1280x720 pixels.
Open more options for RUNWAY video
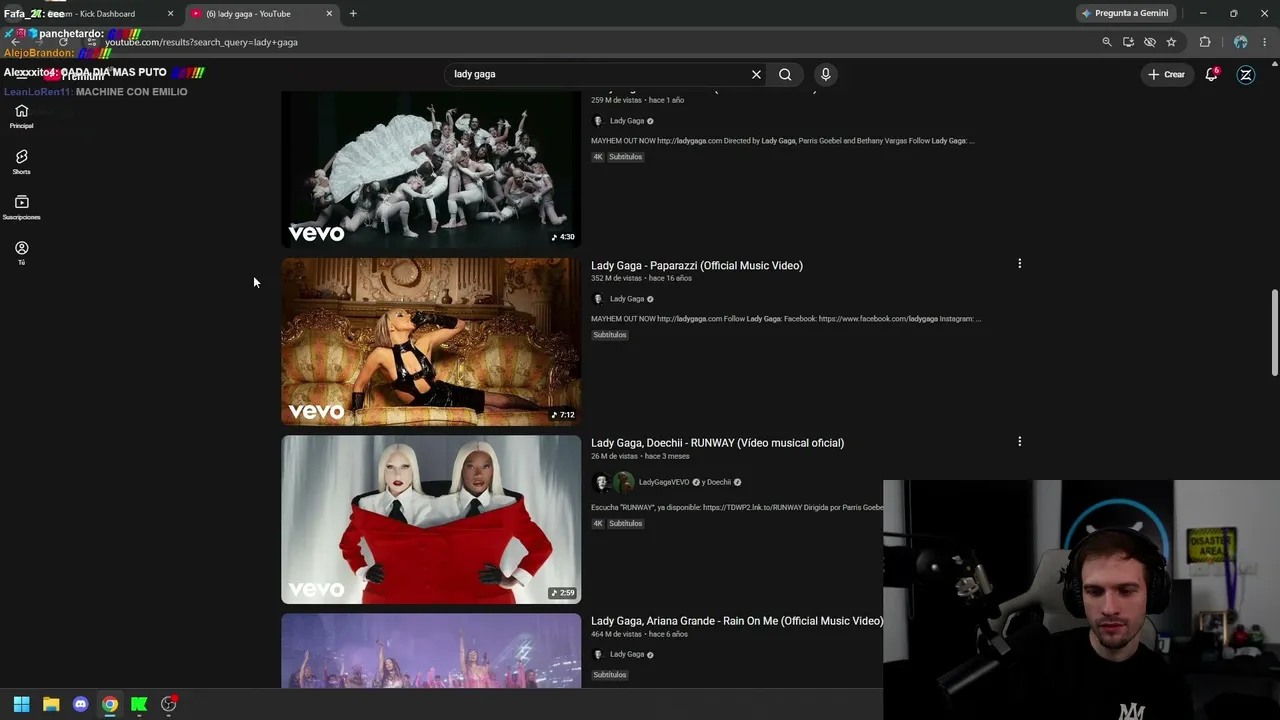(x=1019, y=441)
